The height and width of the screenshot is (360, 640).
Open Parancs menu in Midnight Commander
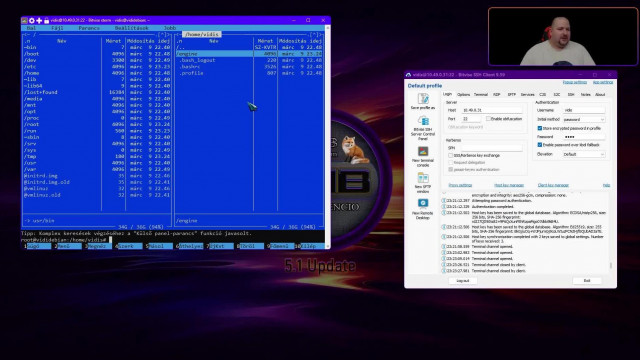click(89, 28)
